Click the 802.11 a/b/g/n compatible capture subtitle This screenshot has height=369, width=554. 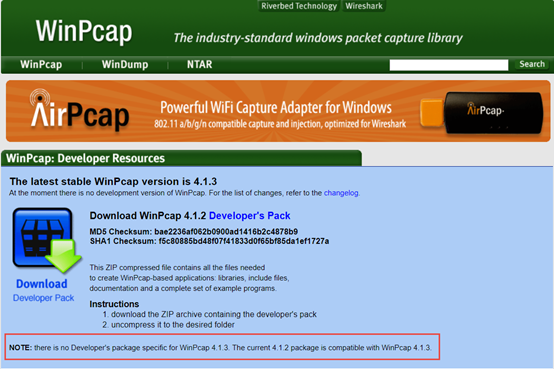280,124
